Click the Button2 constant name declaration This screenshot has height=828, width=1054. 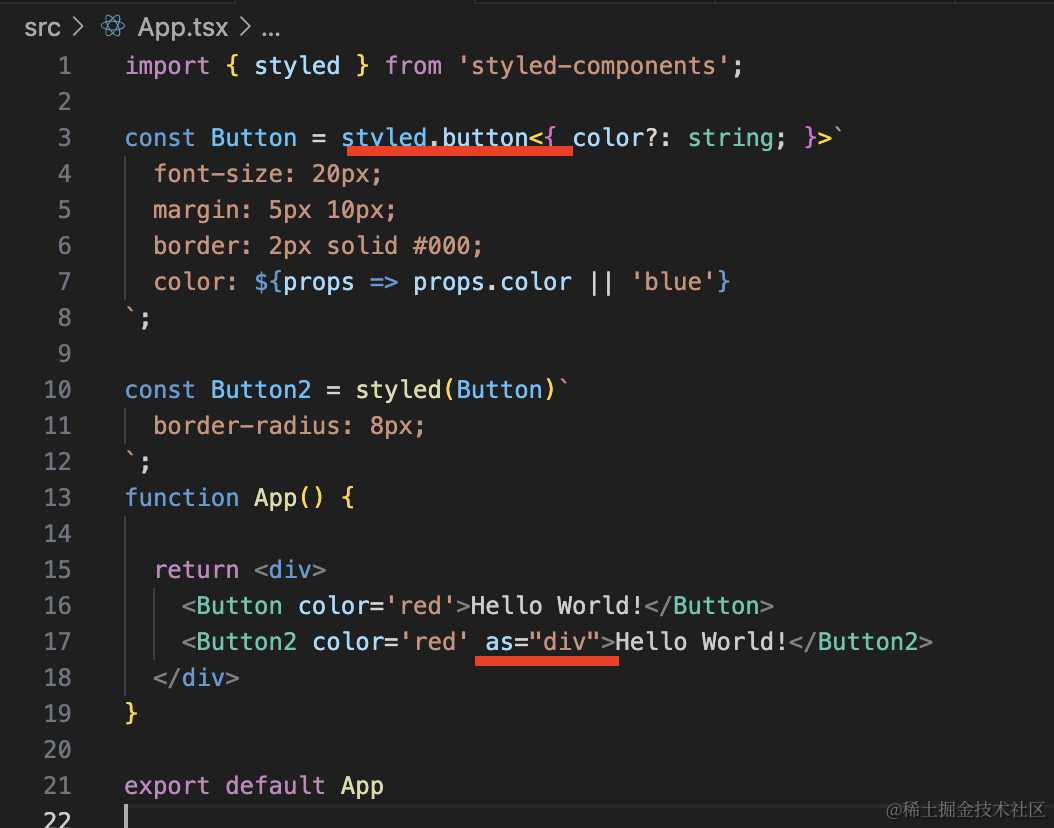tap(261, 390)
